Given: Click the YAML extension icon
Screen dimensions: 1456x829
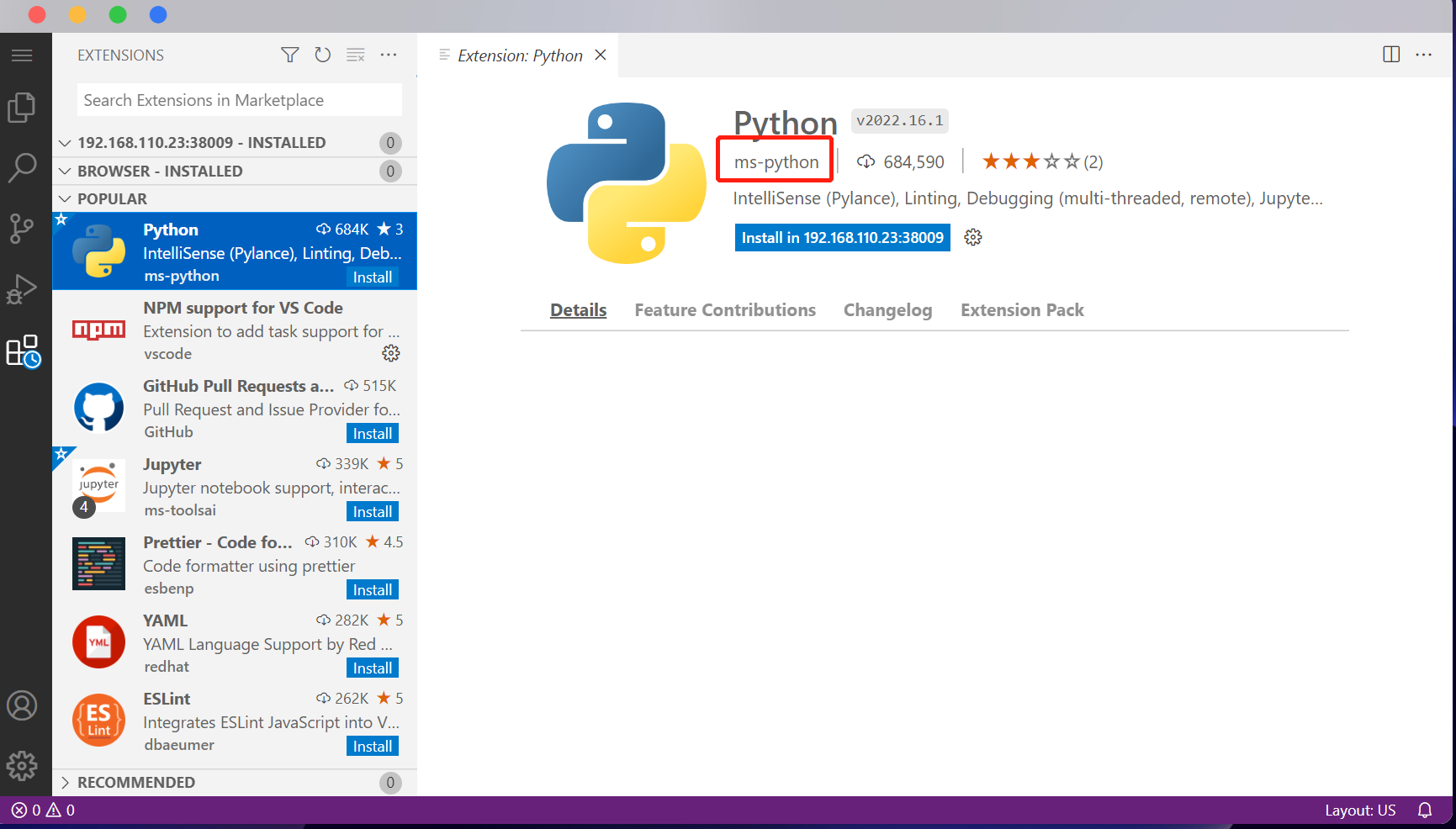Looking at the screenshot, I should tap(98, 642).
